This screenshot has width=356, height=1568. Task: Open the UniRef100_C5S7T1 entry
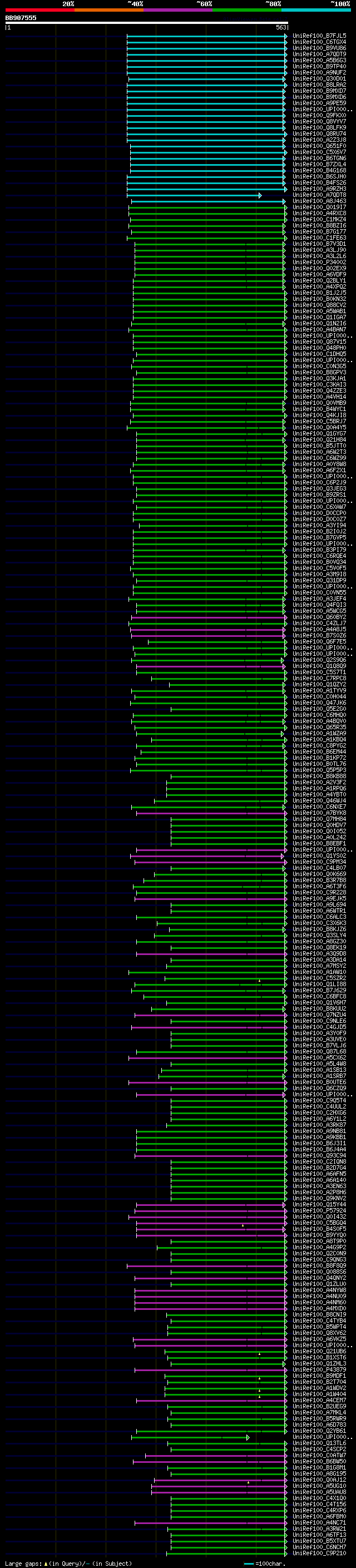click(x=319, y=672)
